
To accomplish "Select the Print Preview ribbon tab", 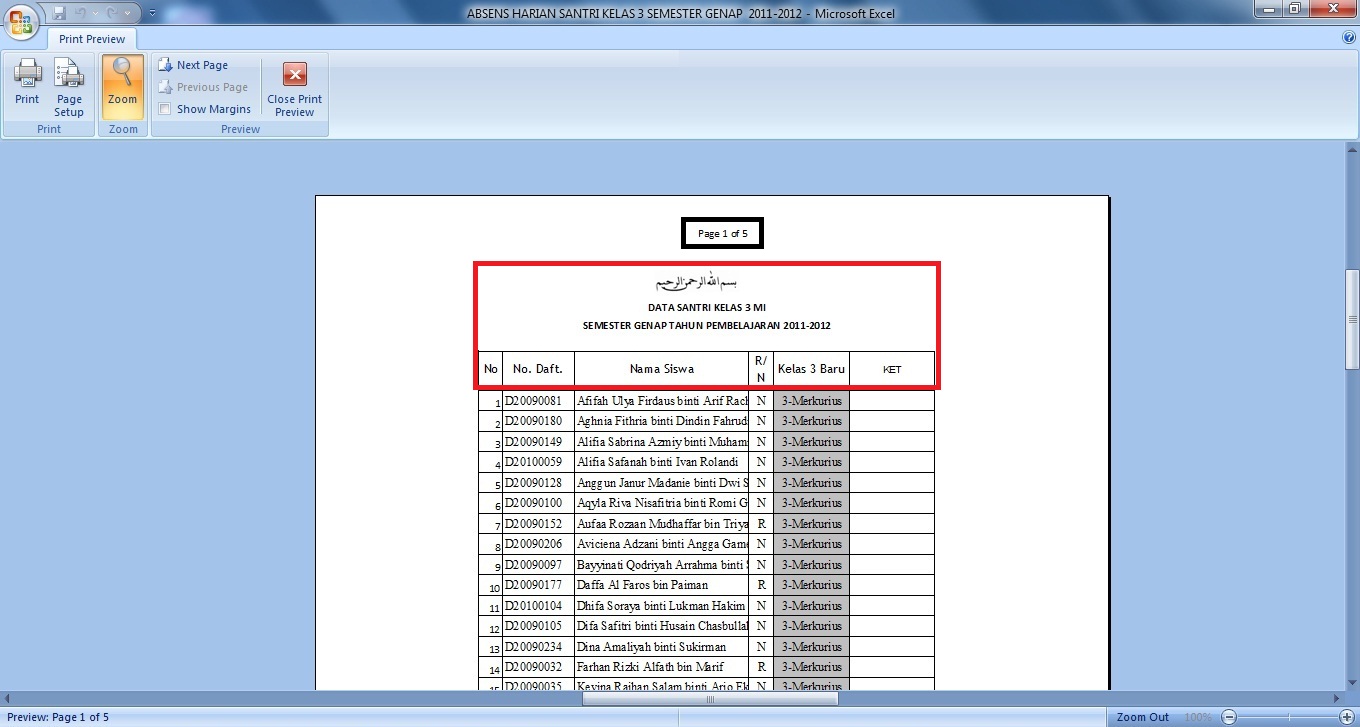I will (92, 39).
